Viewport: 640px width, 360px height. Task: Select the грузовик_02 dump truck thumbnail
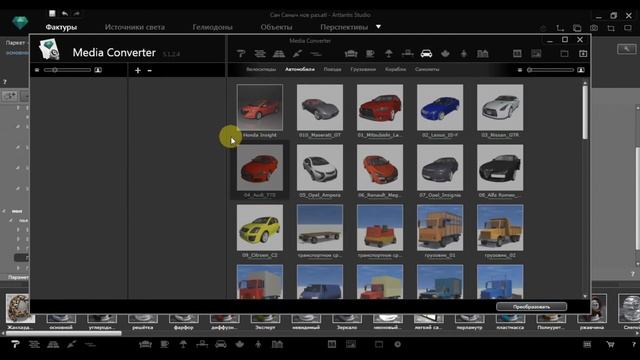[500, 227]
